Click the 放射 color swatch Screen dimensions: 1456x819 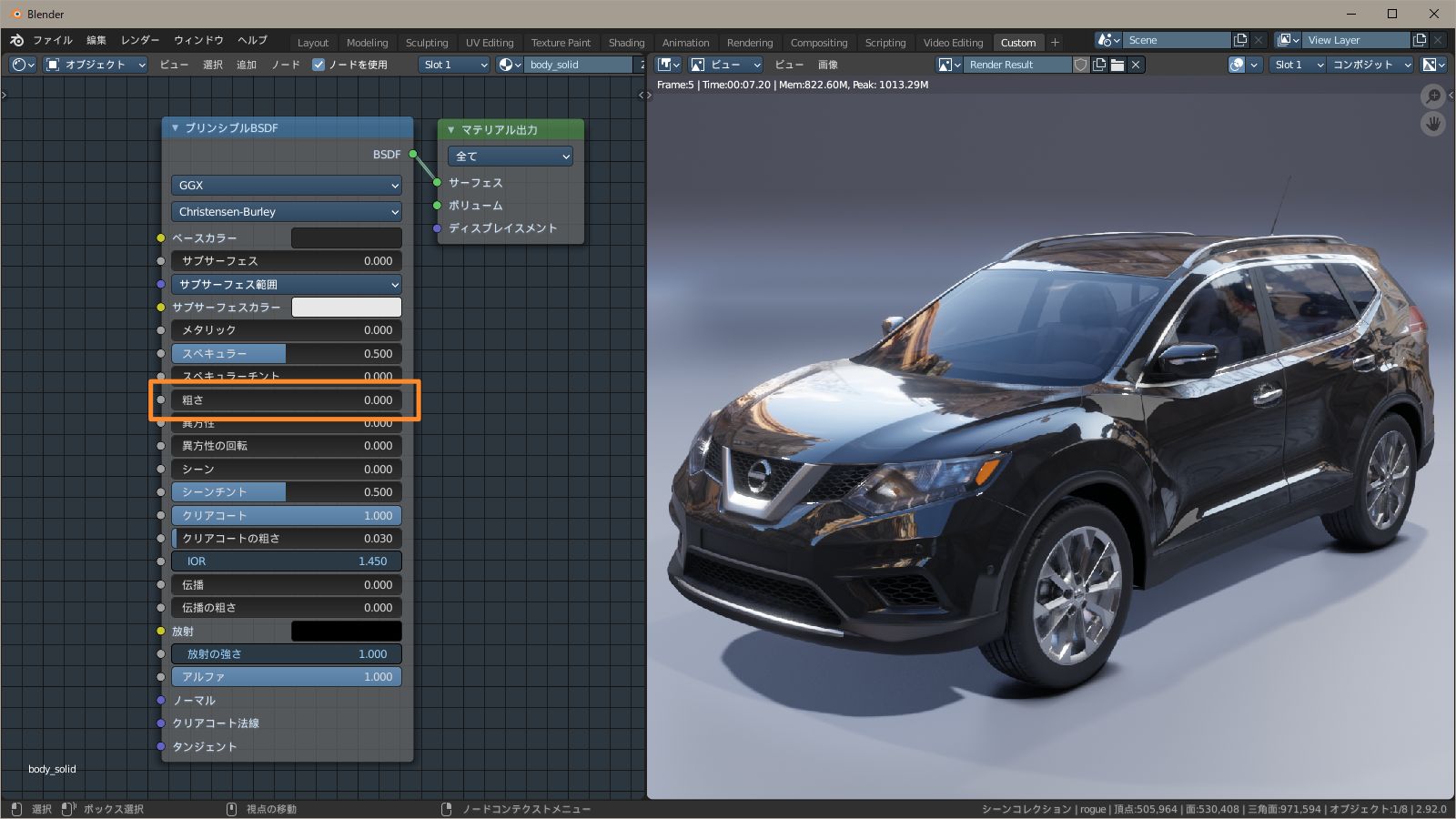347,631
